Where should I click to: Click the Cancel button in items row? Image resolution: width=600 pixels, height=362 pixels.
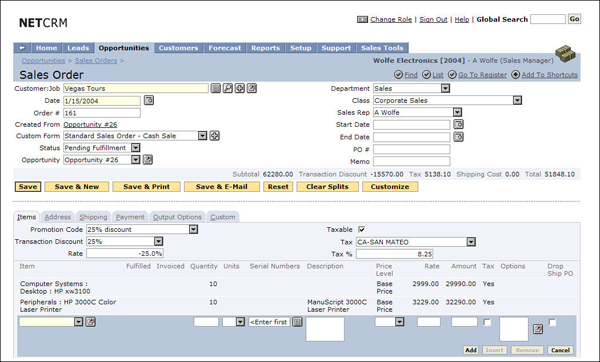(x=561, y=350)
